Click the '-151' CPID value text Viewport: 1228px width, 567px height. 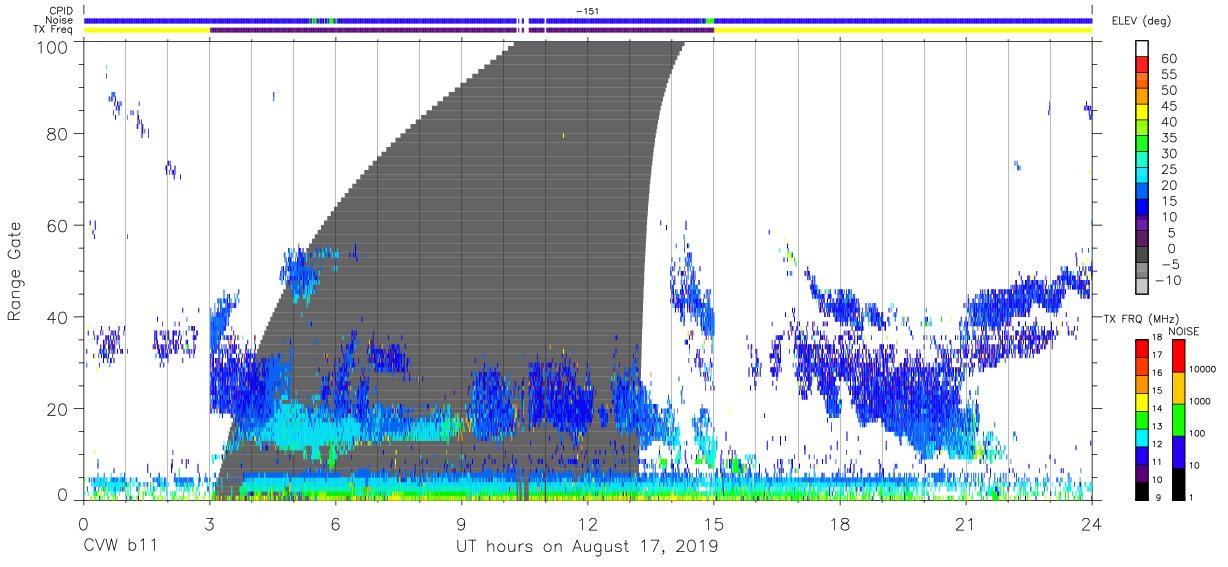(x=588, y=11)
